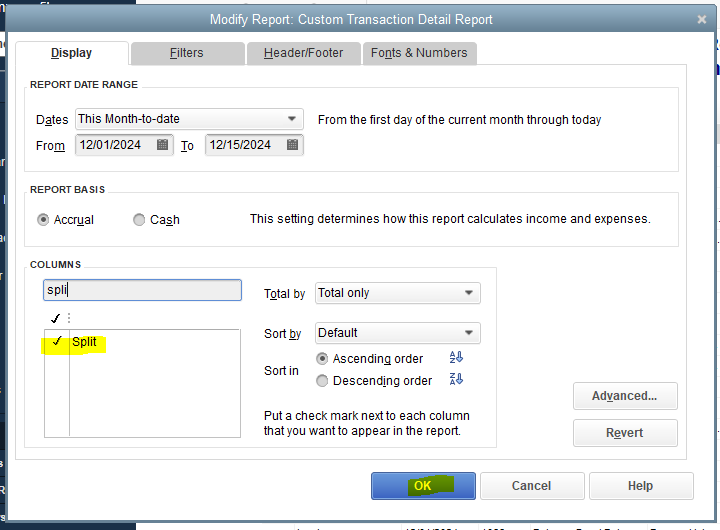The image size is (720, 530).
Task: Click the checkmark column header above the list
Action: (x=56, y=318)
